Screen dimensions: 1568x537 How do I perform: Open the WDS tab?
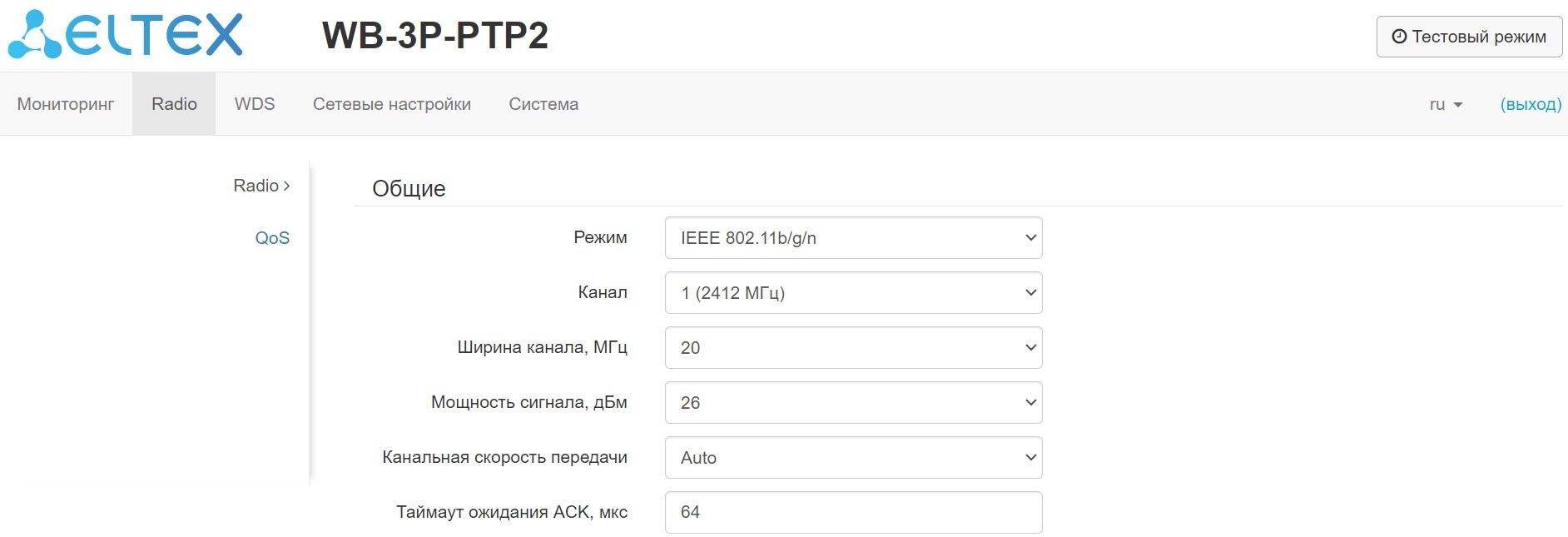pyautogui.click(x=255, y=104)
